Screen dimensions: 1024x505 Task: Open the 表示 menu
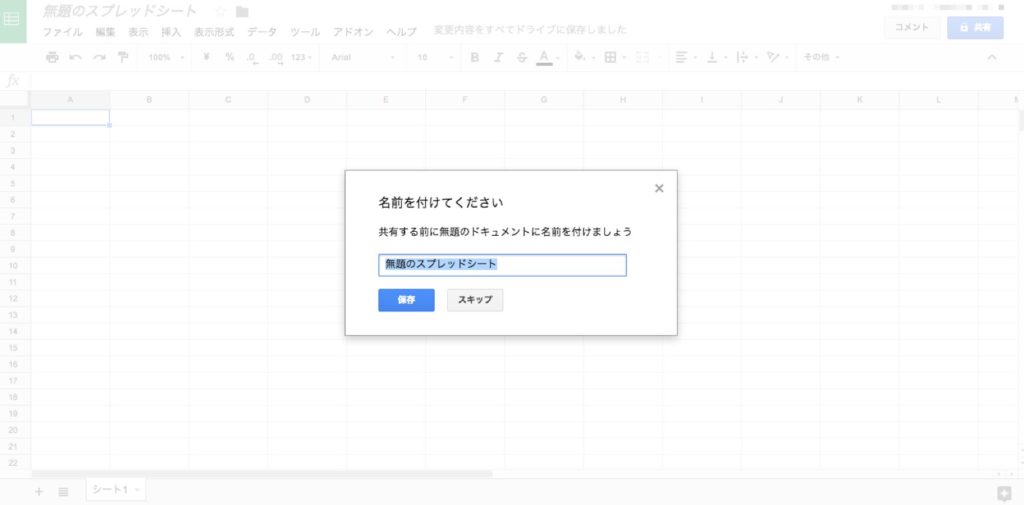pos(138,31)
